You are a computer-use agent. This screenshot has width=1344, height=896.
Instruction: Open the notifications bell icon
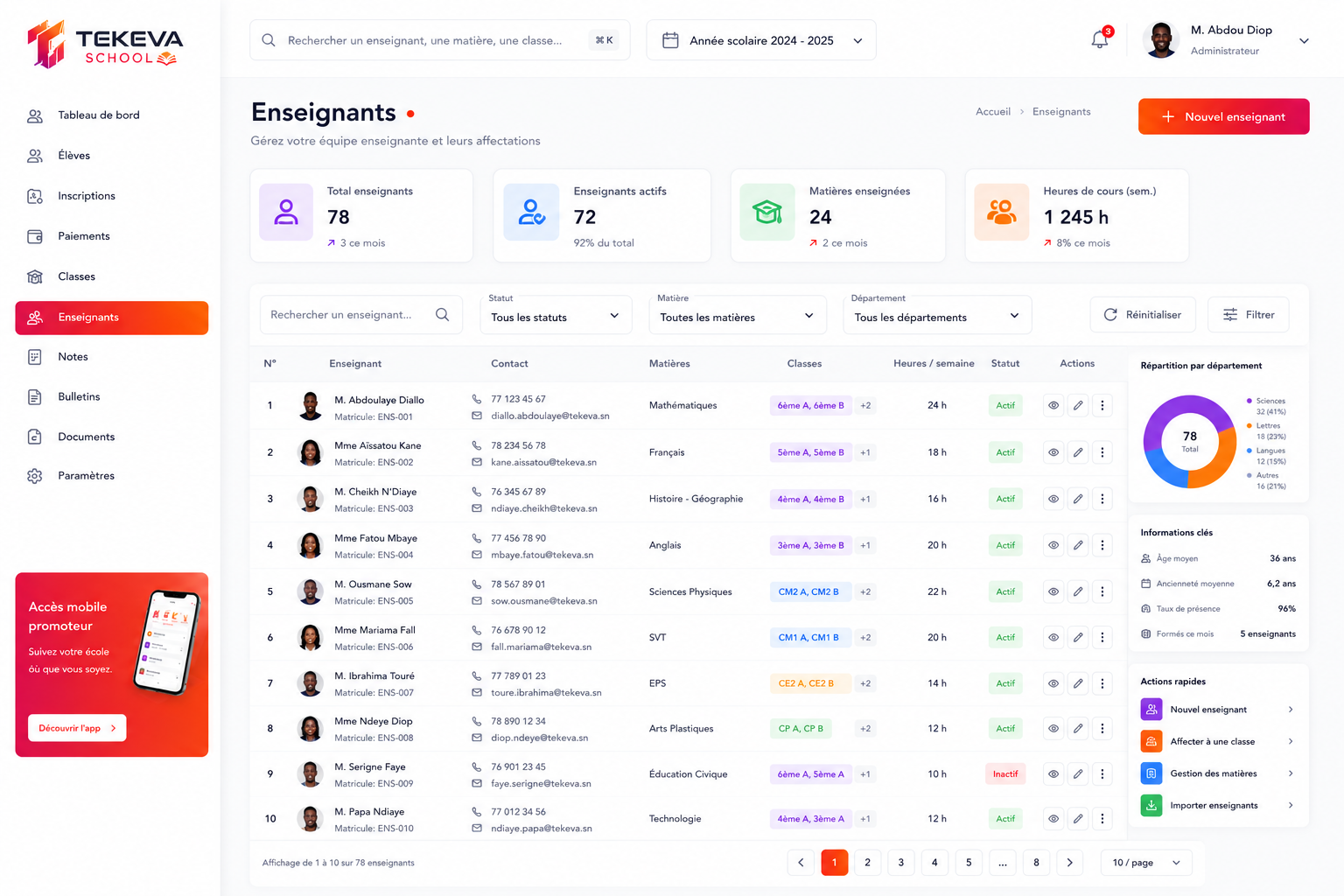[1100, 40]
